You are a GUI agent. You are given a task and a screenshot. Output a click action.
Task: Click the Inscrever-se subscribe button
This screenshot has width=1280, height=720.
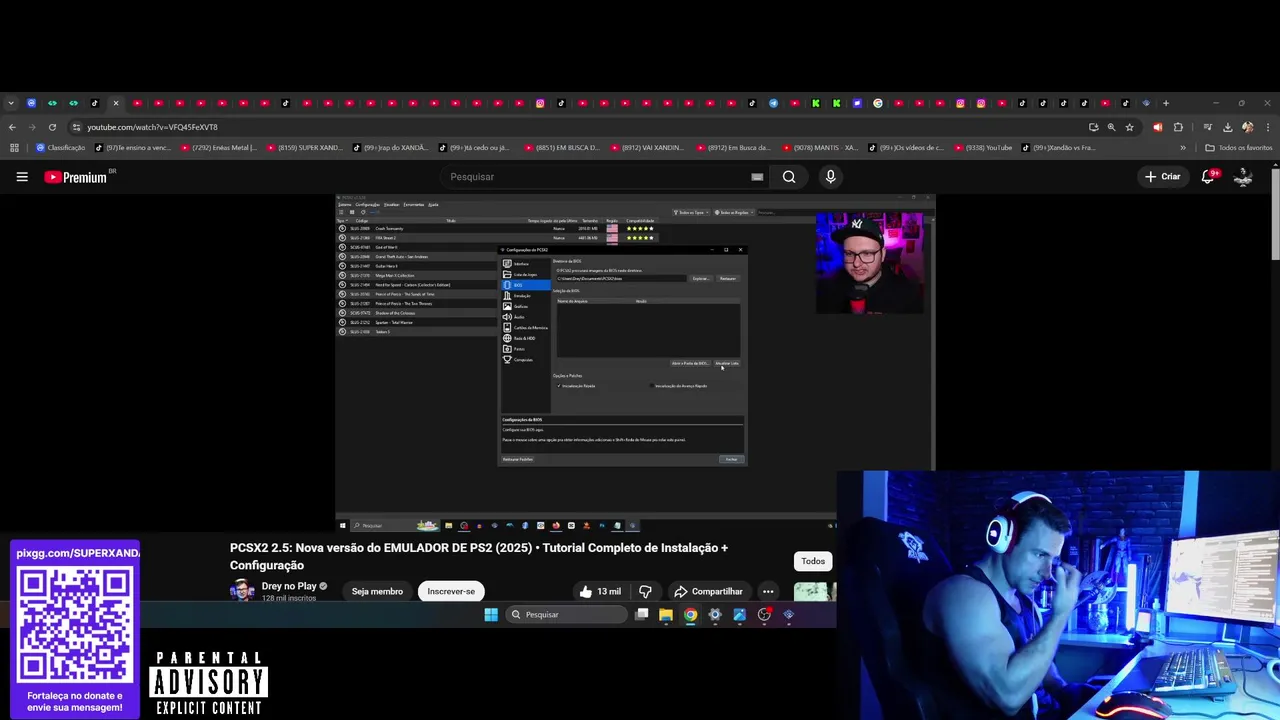(x=451, y=591)
